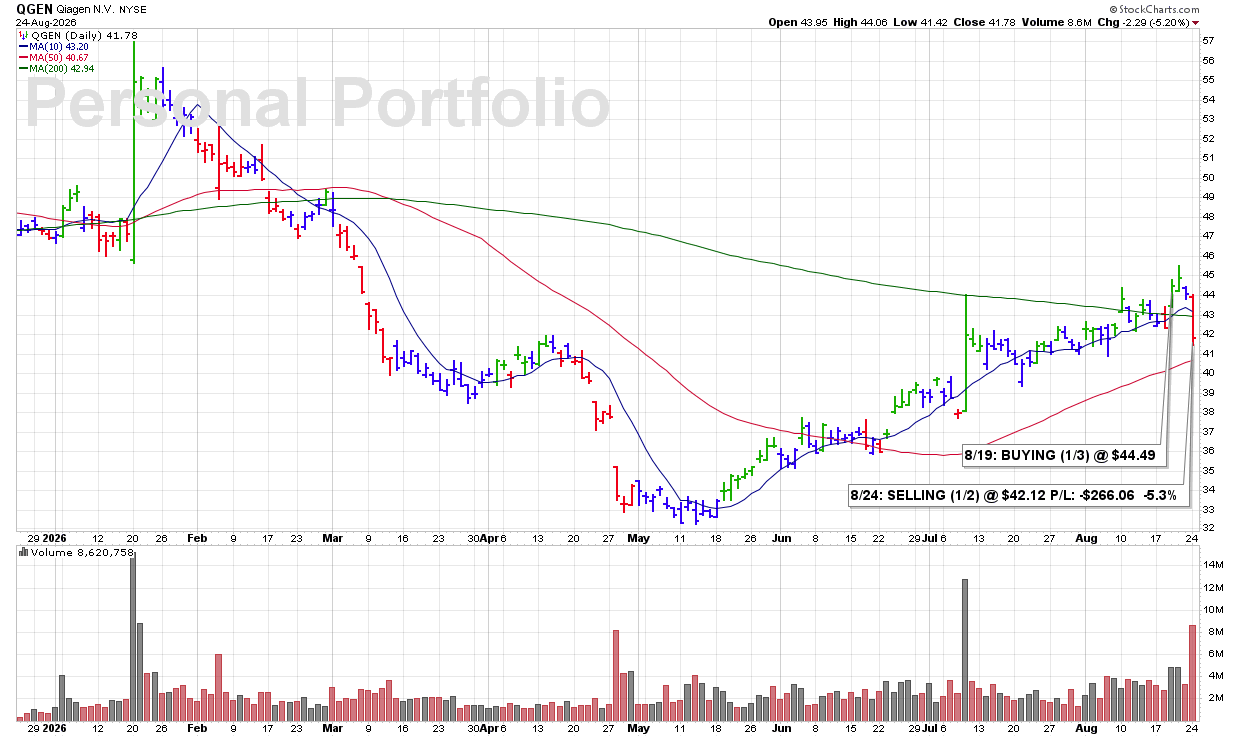
Task: Click the 30Apr label on the price date axis
Action: [x=484, y=537]
